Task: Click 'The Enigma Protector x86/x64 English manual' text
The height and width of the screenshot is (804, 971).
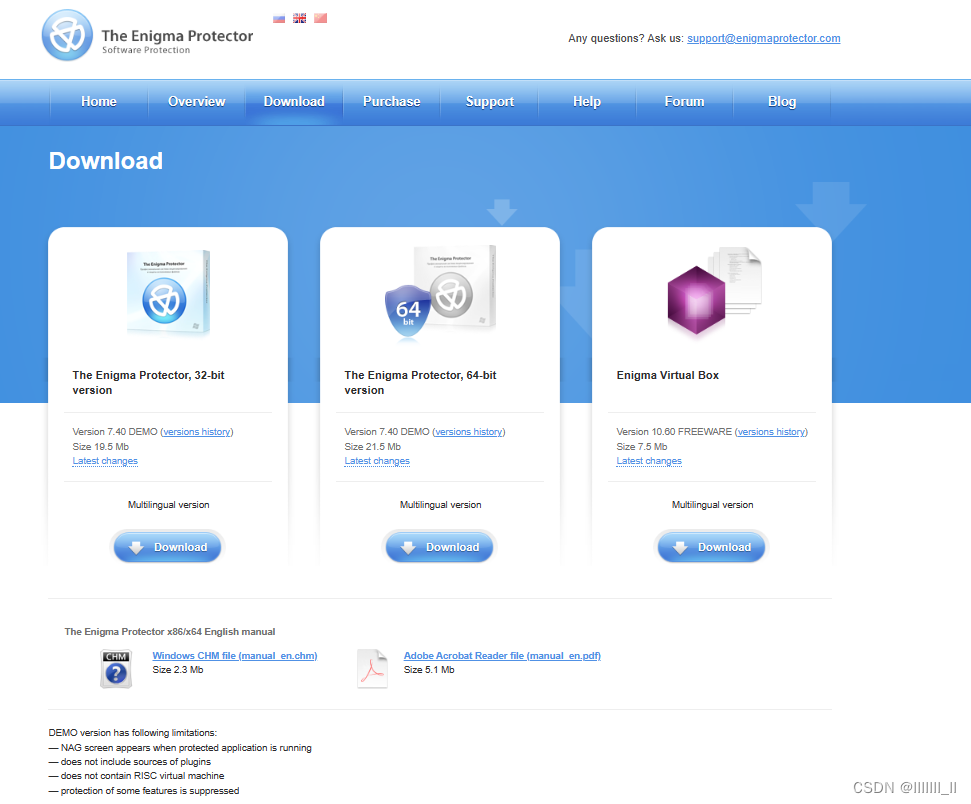Action: pyautogui.click(x=170, y=632)
